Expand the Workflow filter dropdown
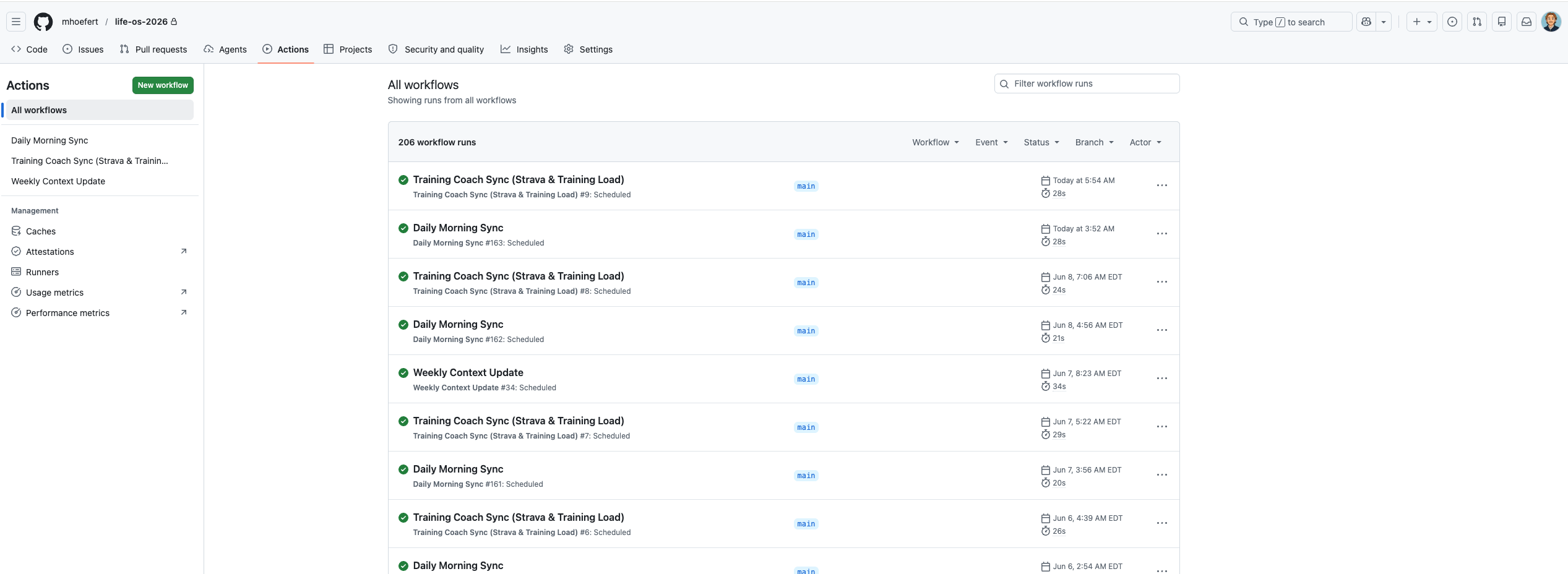 (x=936, y=142)
